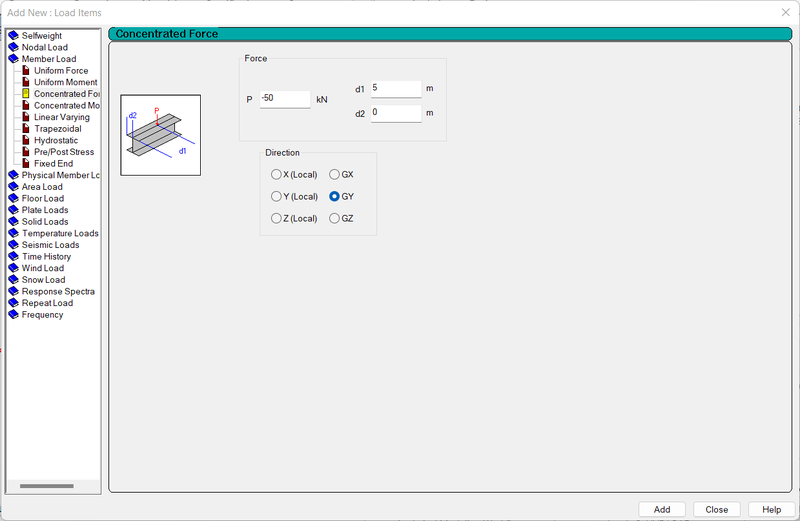Click the beam load diagram thumbnail

(161, 135)
